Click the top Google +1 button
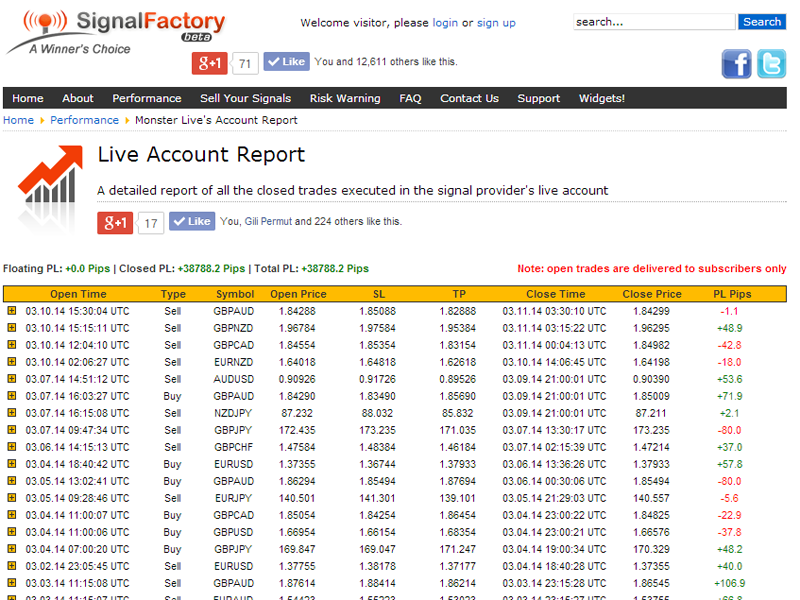800x600 pixels. coord(210,63)
